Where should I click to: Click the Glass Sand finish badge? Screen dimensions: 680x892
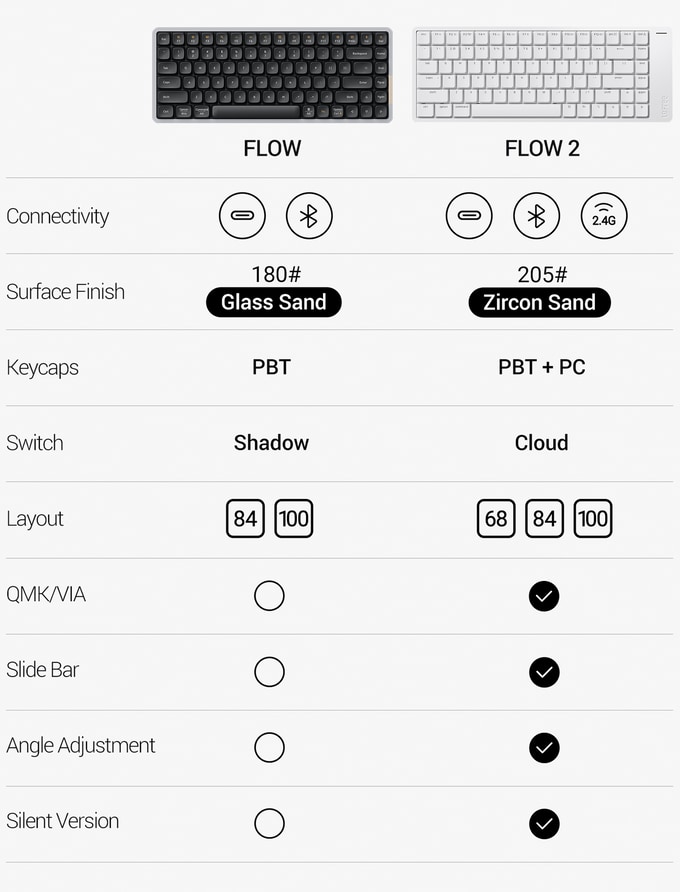tap(273, 303)
